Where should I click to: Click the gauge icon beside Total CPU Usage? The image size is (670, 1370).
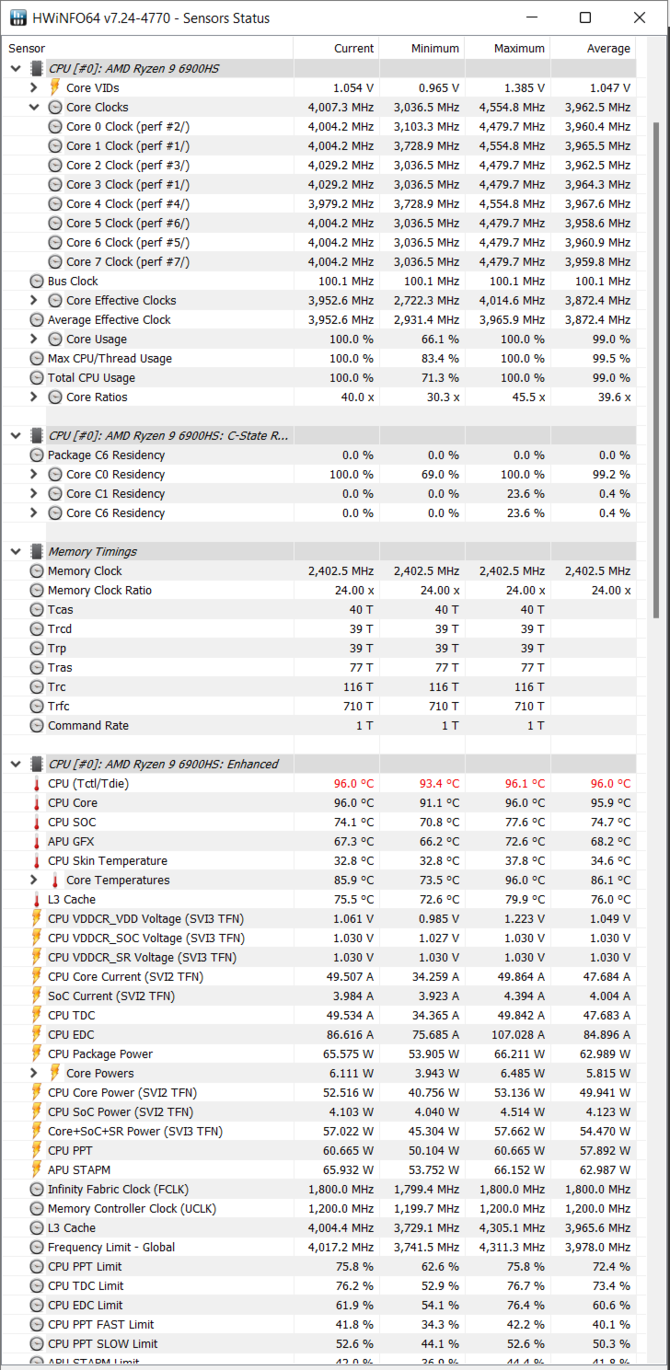37,378
